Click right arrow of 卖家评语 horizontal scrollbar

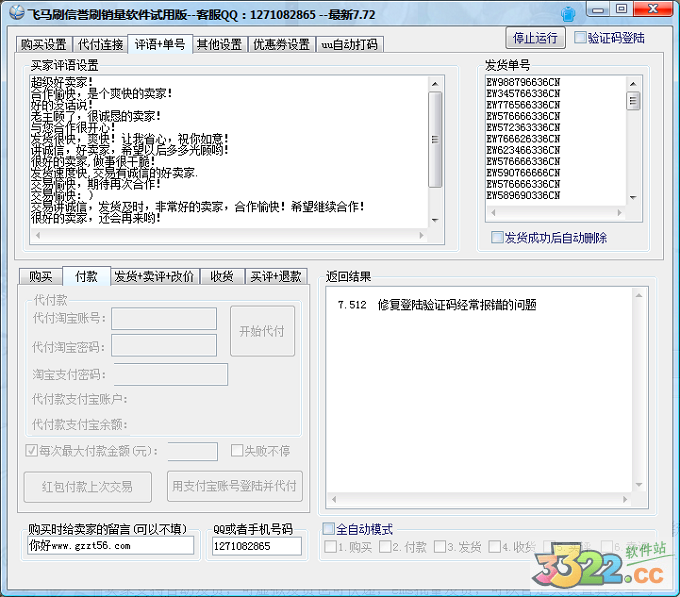click(x=421, y=235)
